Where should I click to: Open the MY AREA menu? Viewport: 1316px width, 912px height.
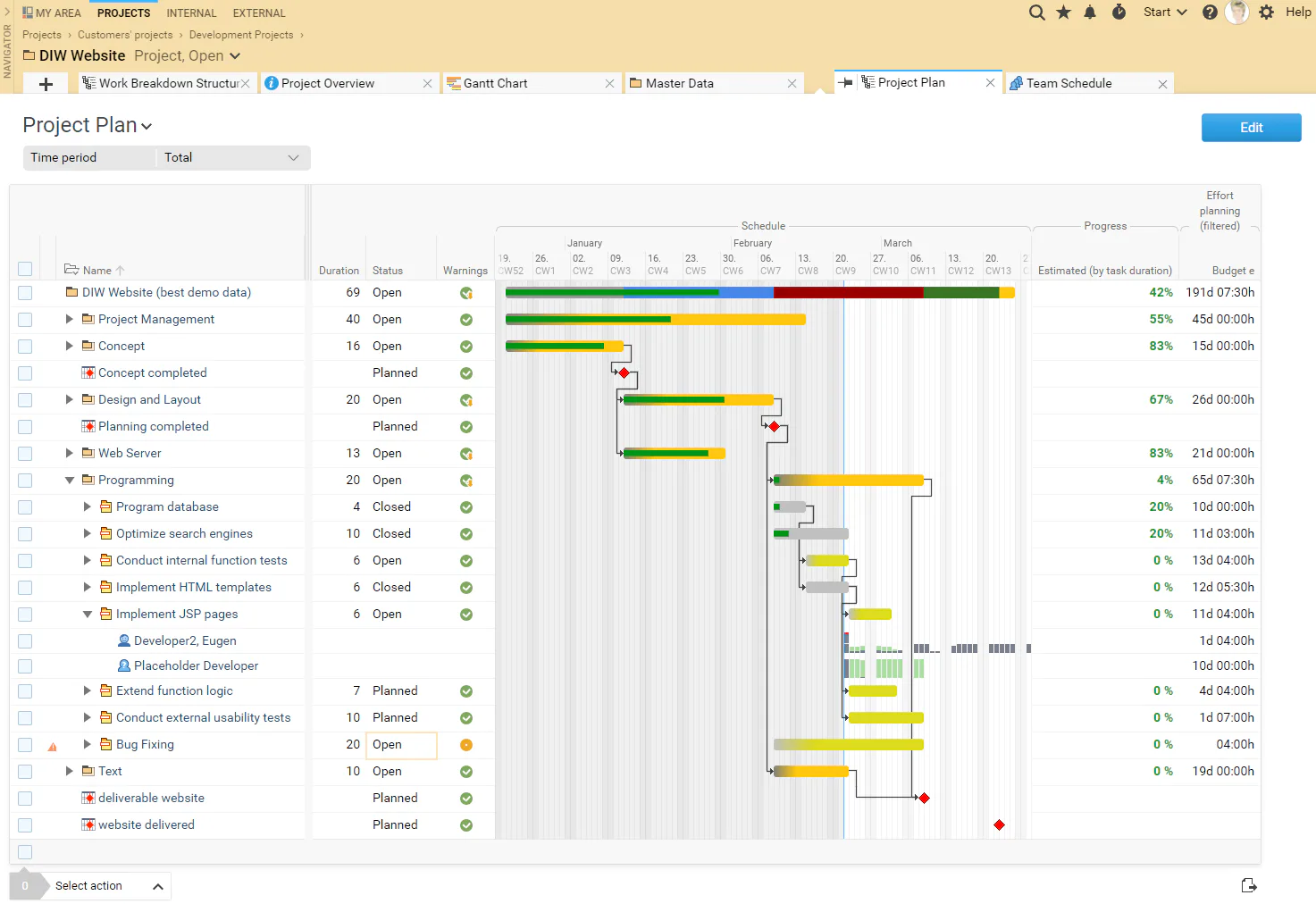tap(51, 13)
